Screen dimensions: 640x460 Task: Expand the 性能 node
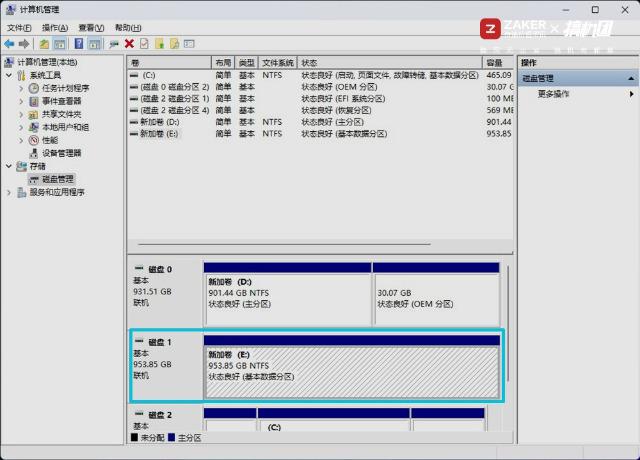[21, 140]
